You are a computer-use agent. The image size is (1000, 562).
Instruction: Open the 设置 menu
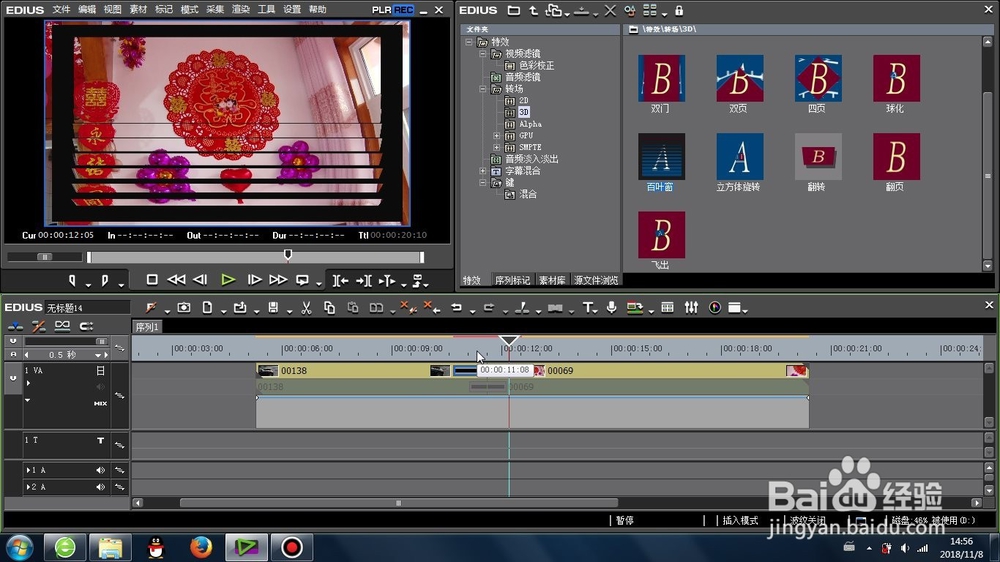(x=291, y=10)
